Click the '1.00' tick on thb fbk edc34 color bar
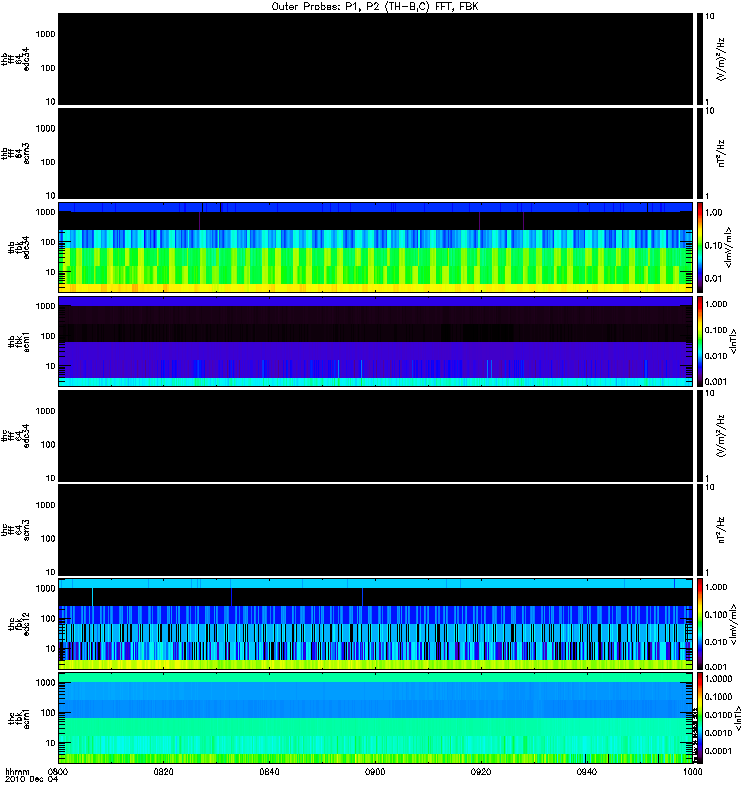The width and height of the screenshot is (750, 800). (x=714, y=212)
